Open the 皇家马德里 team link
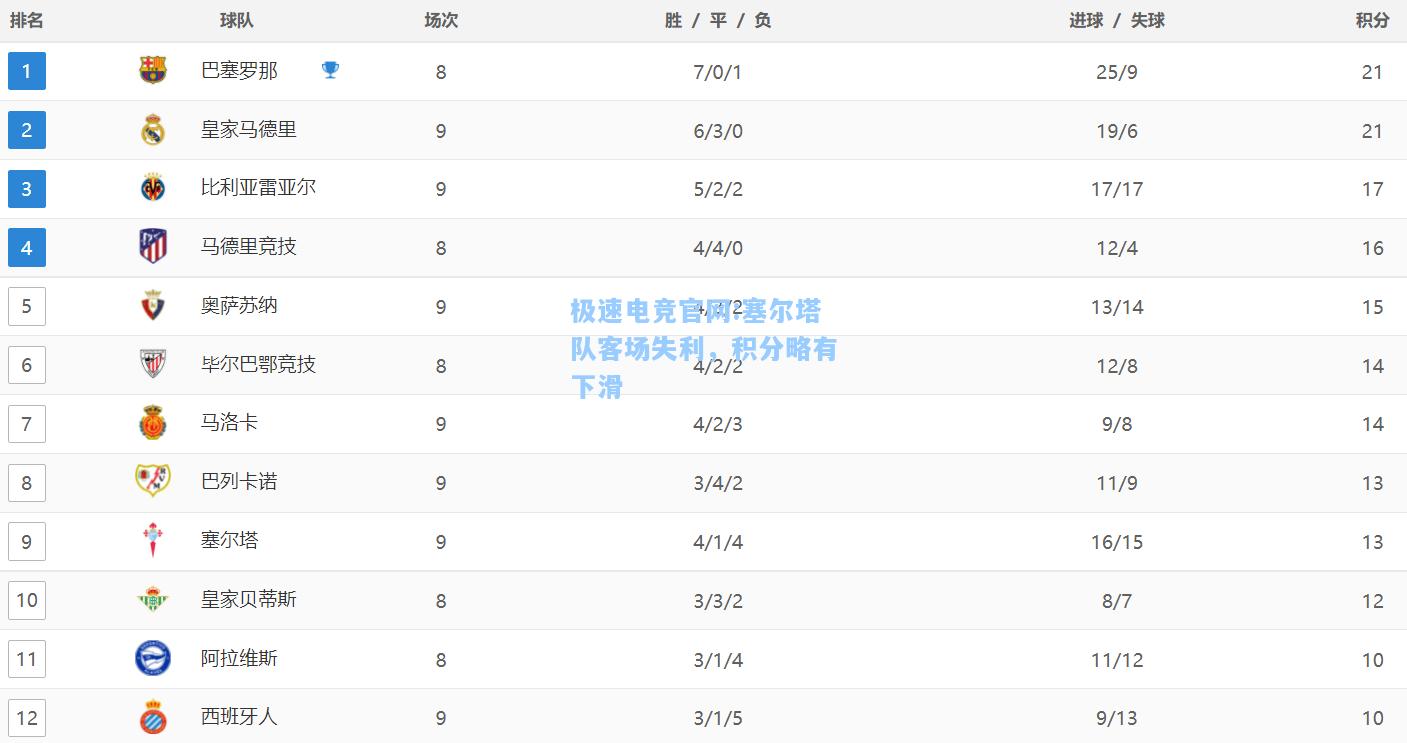The height and width of the screenshot is (743, 1407). pyautogui.click(x=249, y=129)
